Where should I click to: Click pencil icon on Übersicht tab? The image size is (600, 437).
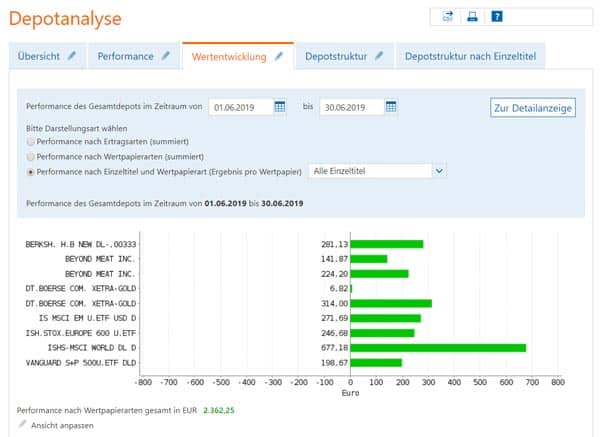pyautogui.click(x=72, y=56)
